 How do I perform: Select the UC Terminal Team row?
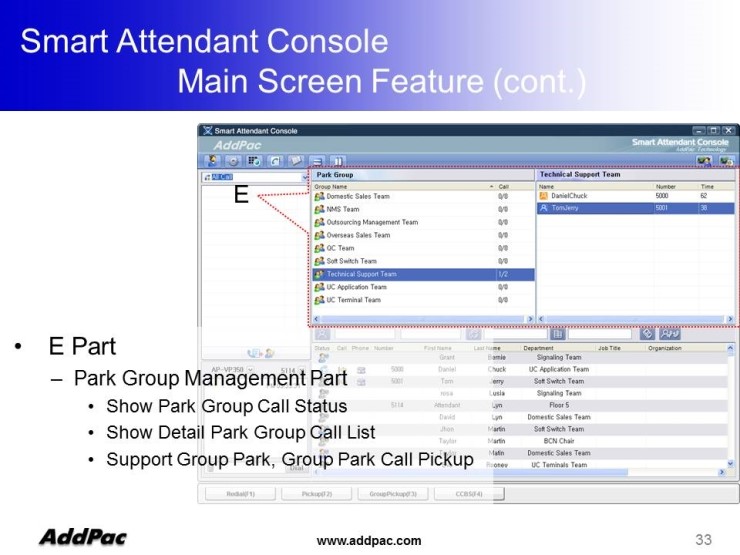tap(423, 300)
